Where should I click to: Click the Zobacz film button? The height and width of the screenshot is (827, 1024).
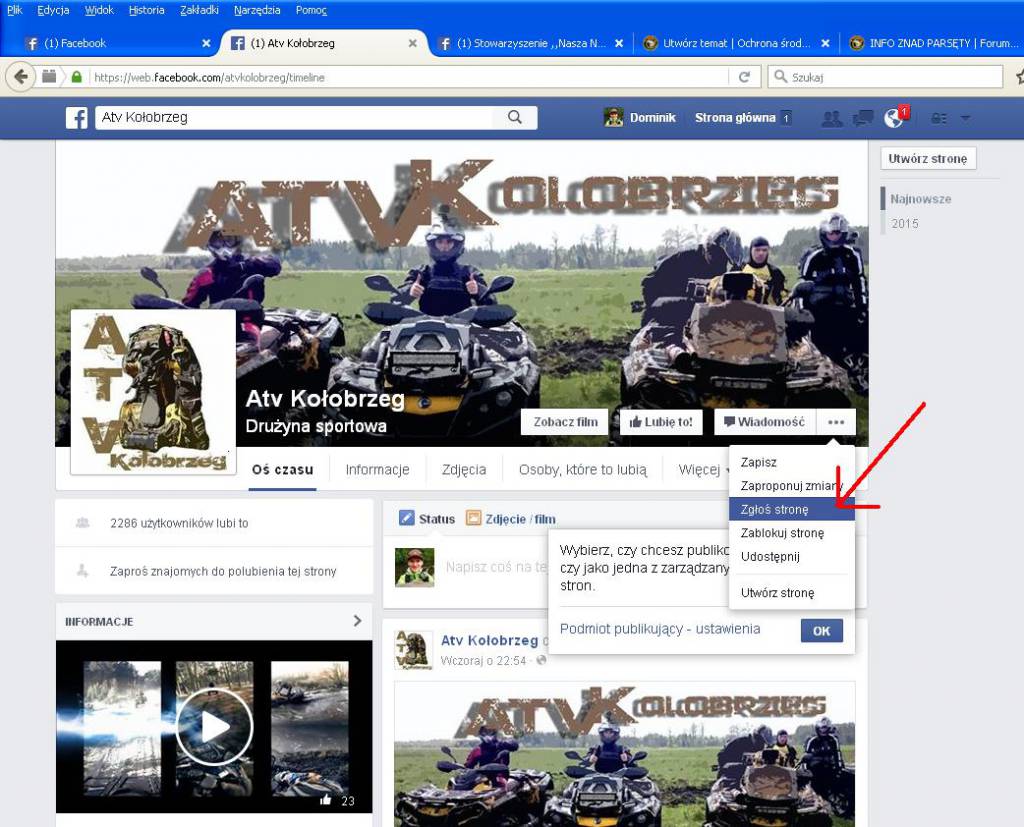tap(565, 422)
